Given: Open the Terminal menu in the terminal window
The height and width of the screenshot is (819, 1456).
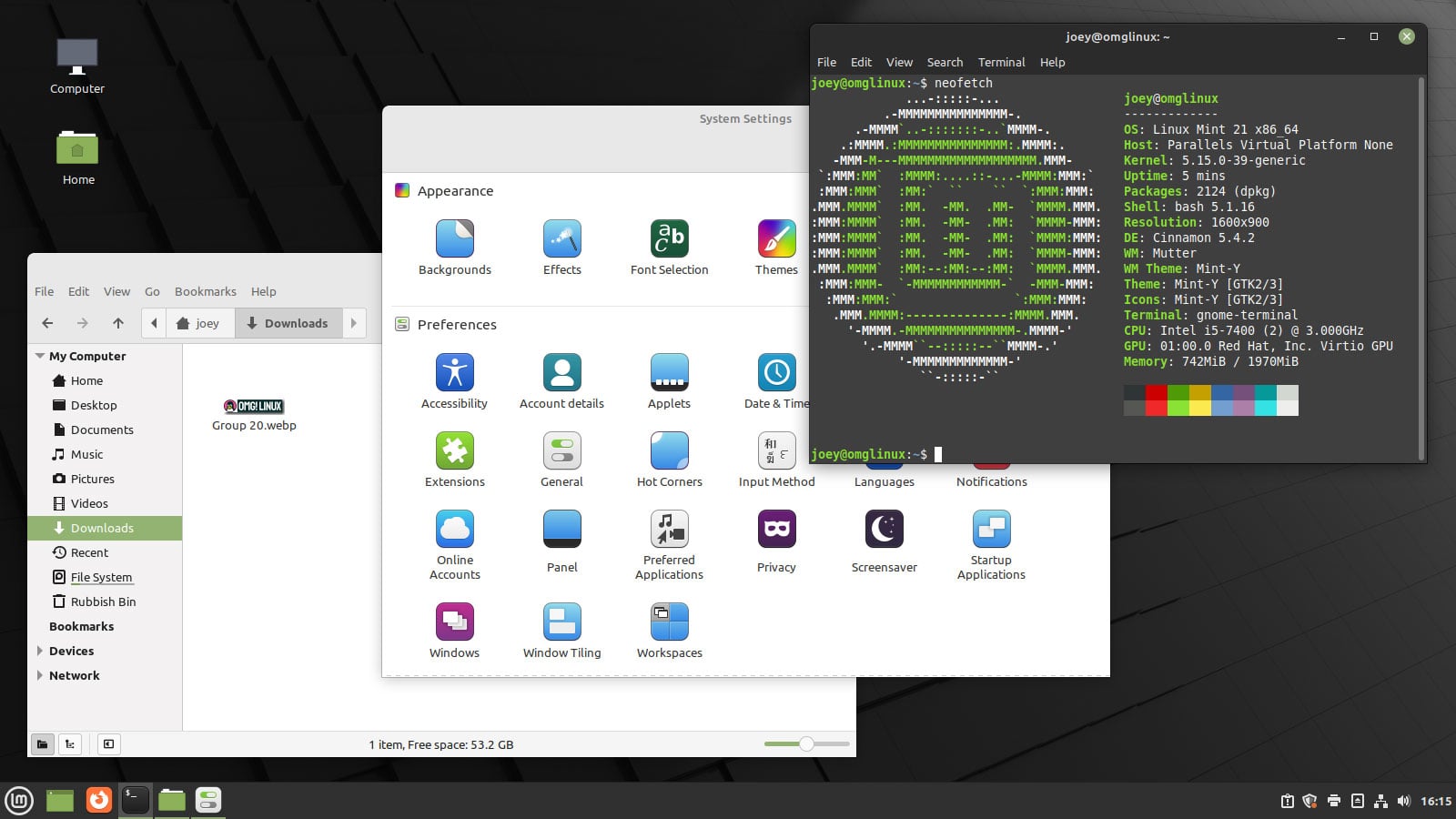Looking at the screenshot, I should (x=1001, y=62).
